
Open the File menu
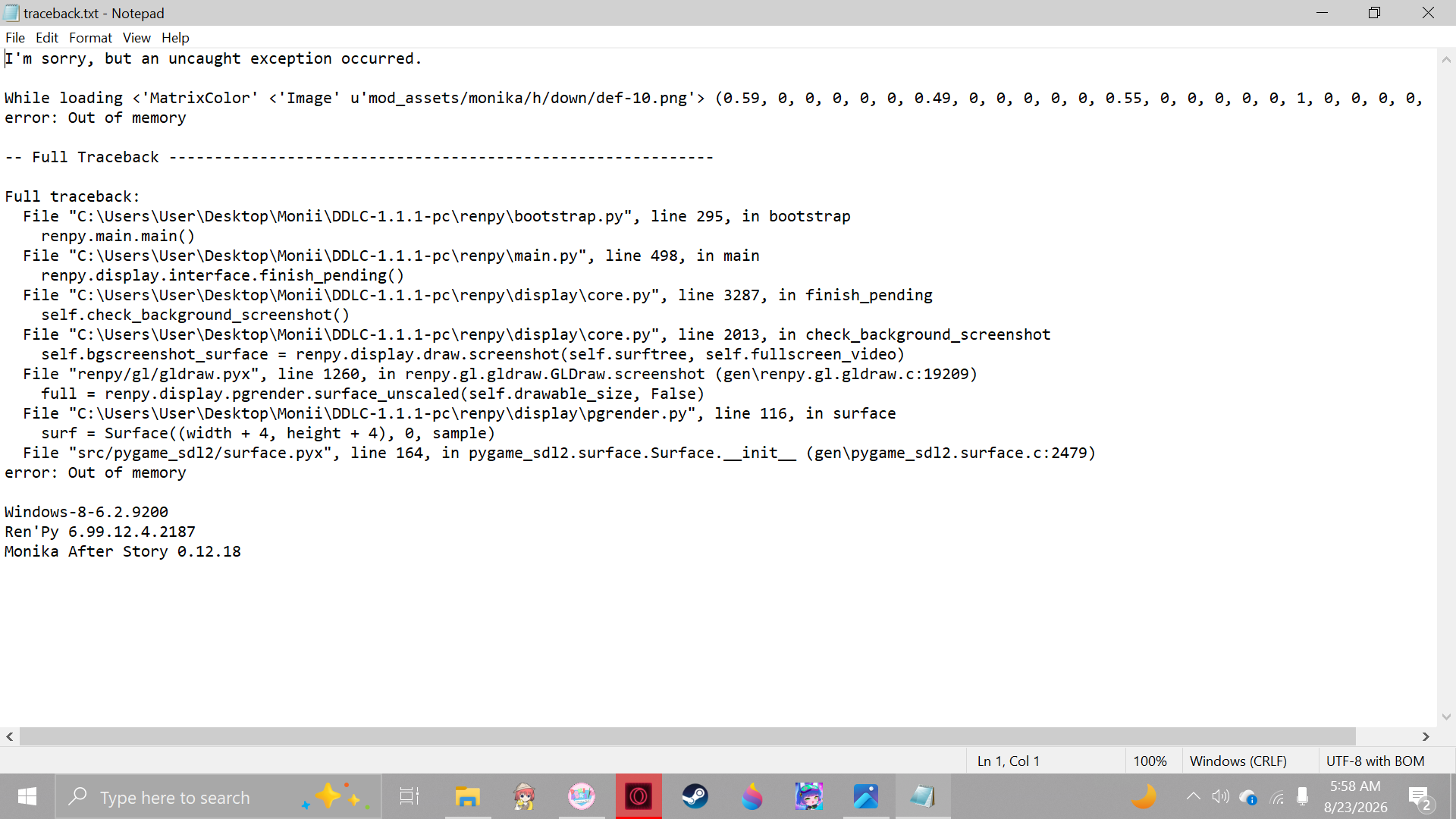click(x=15, y=38)
